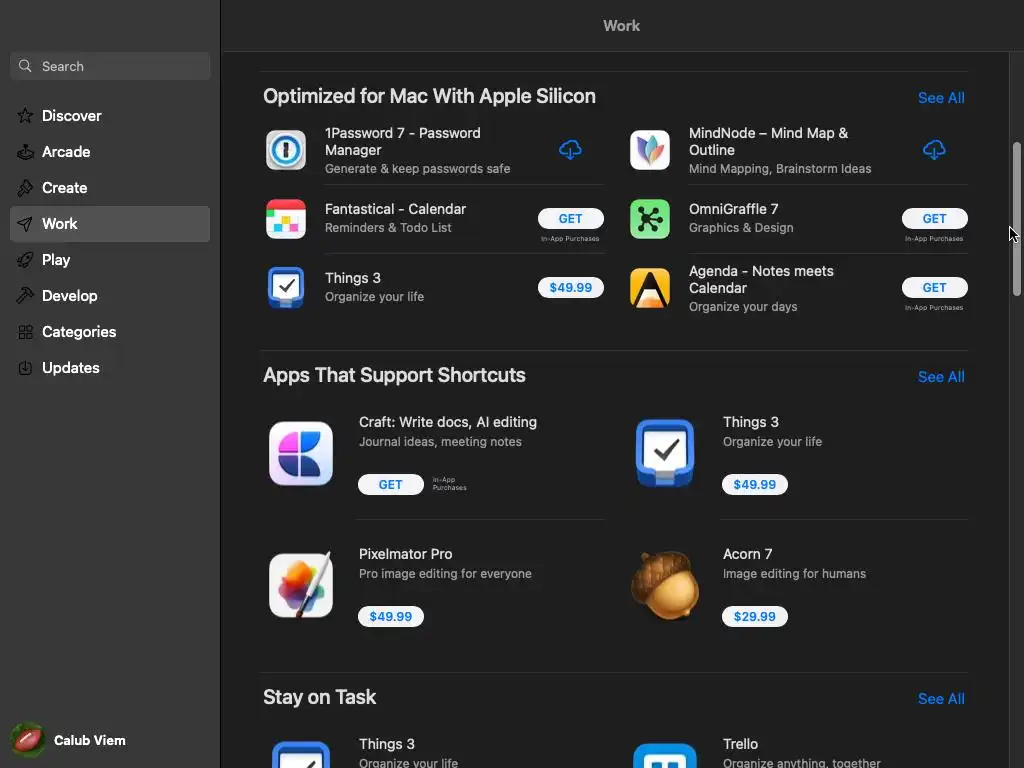This screenshot has width=1024, height=768.
Task: Click the Work paper-plane icon in sidebar
Action: pos(25,224)
